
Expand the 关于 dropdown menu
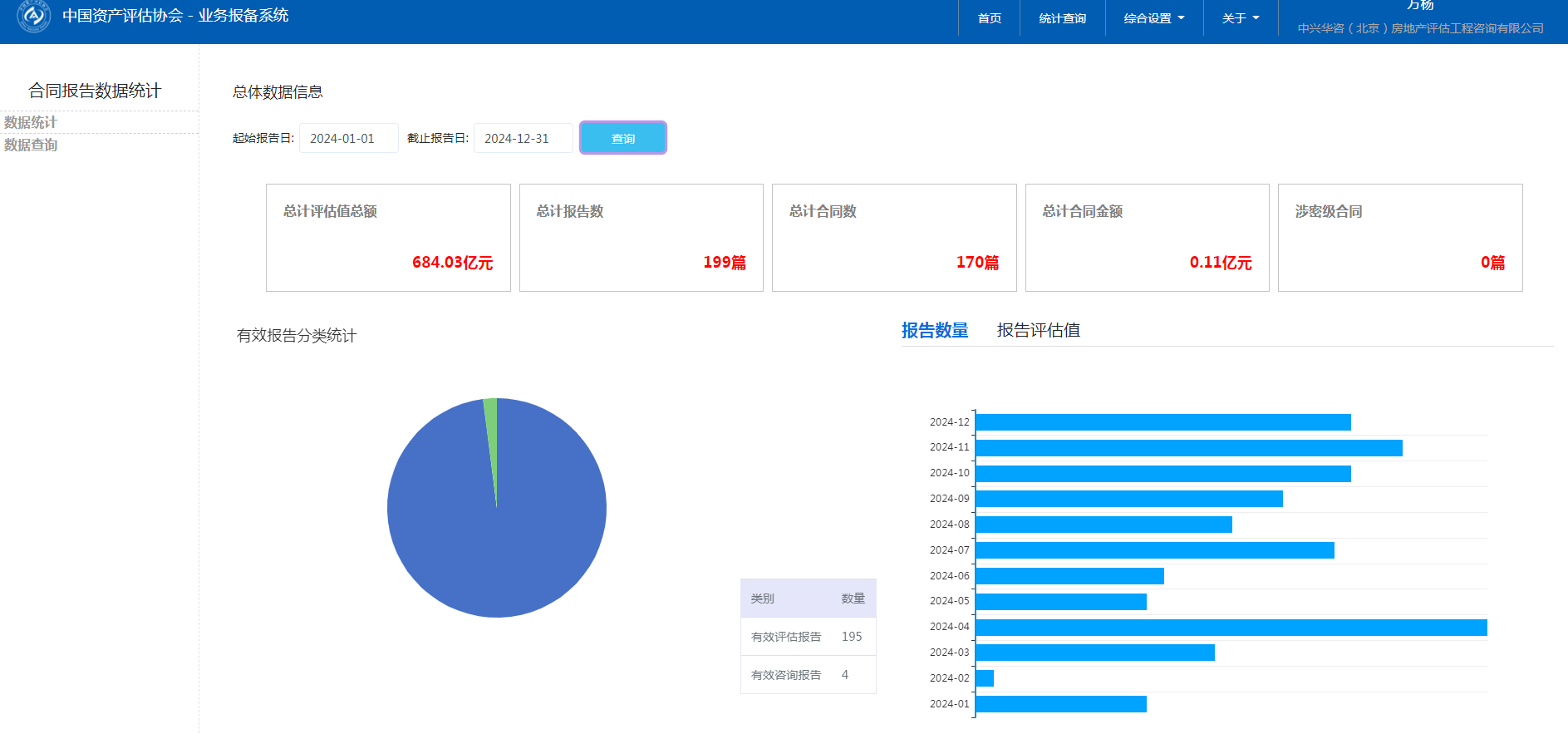pyautogui.click(x=1240, y=18)
